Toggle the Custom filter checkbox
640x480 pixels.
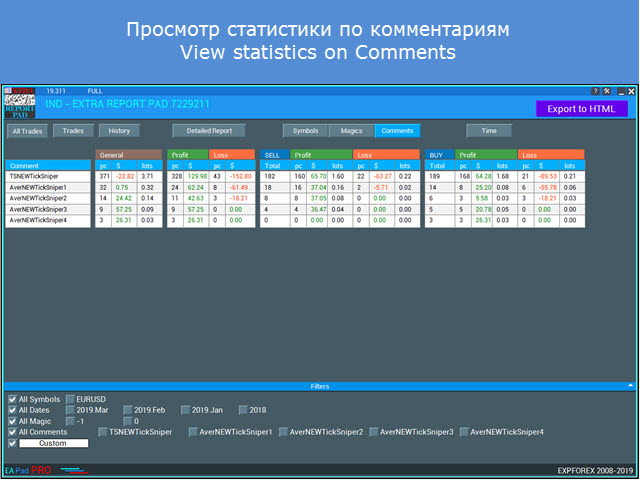click(13, 443)
